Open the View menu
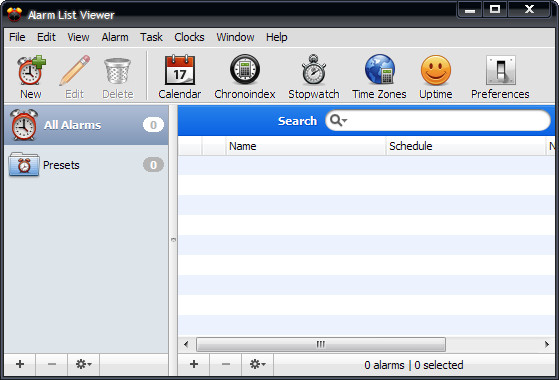 coord(78,37)
